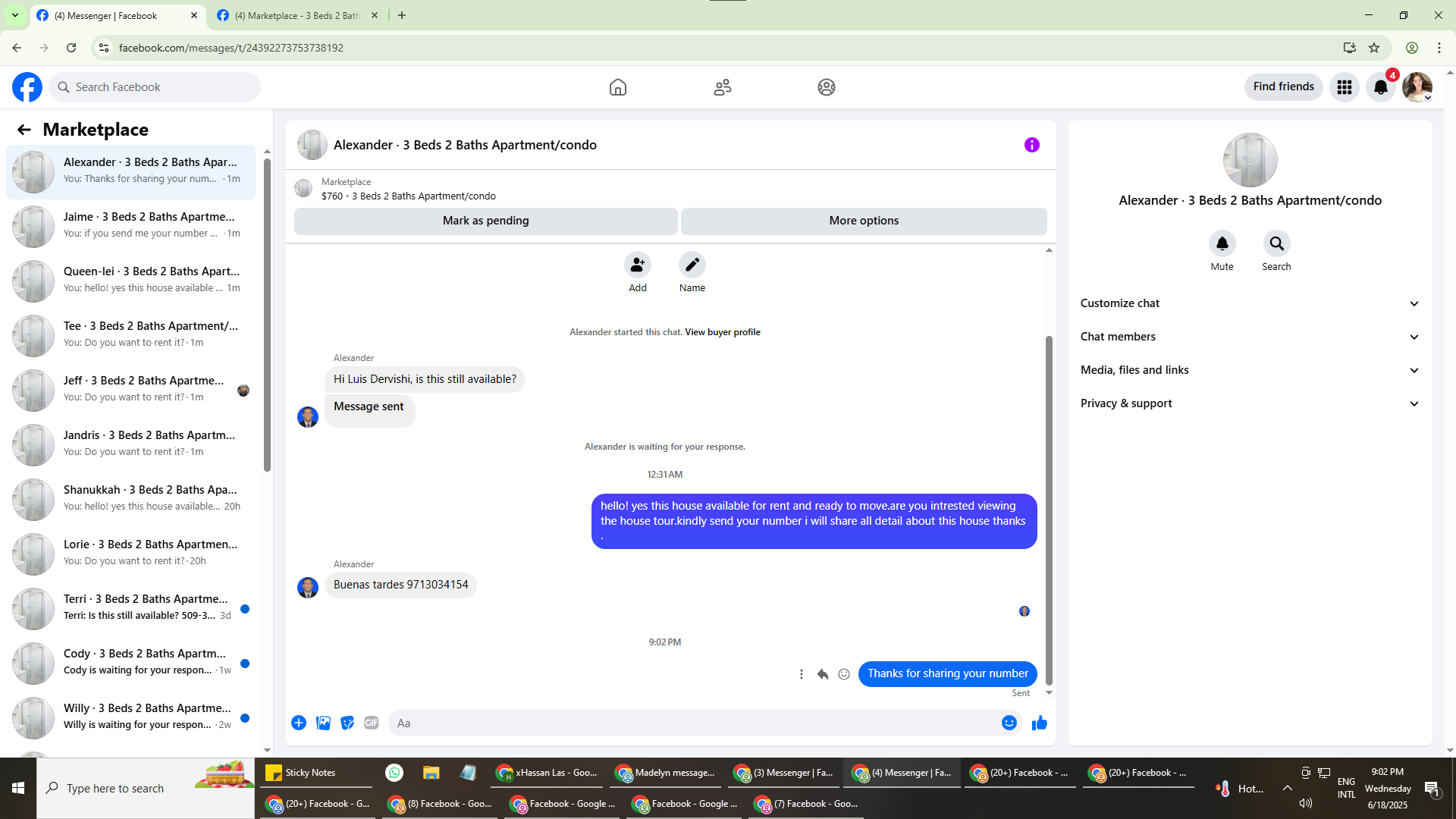This screenshot has height=819, width=1456.
Task: Expand the Chat members section
Action: (x=1250, y=337)
